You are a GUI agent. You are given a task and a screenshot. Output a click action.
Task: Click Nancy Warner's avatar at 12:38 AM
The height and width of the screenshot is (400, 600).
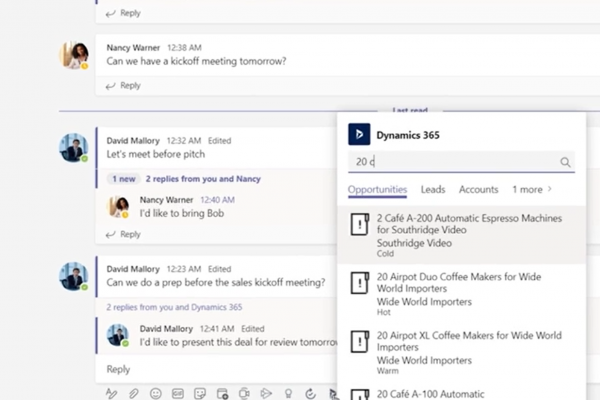74,55
